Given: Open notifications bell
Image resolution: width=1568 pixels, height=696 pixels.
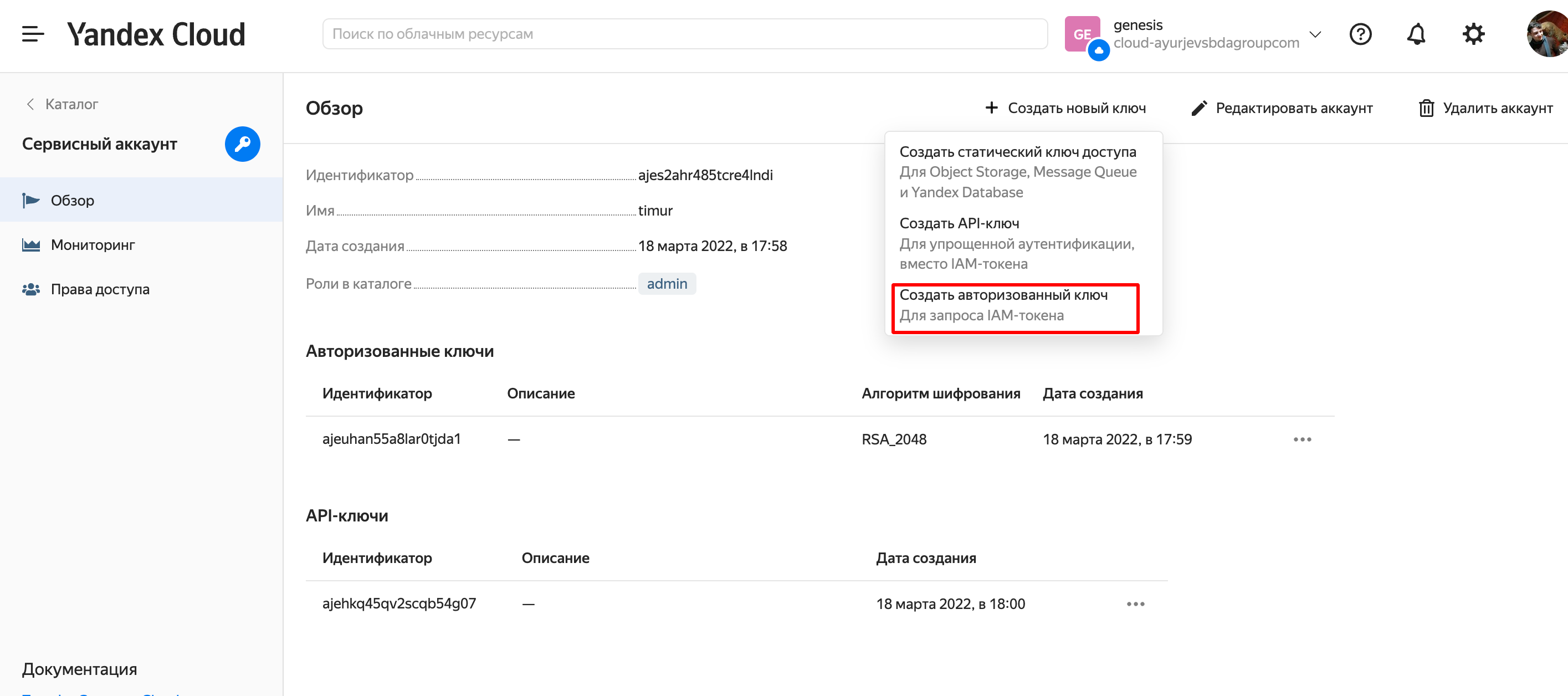Looking at the screenshot, I should click(x=1416, y=34).
